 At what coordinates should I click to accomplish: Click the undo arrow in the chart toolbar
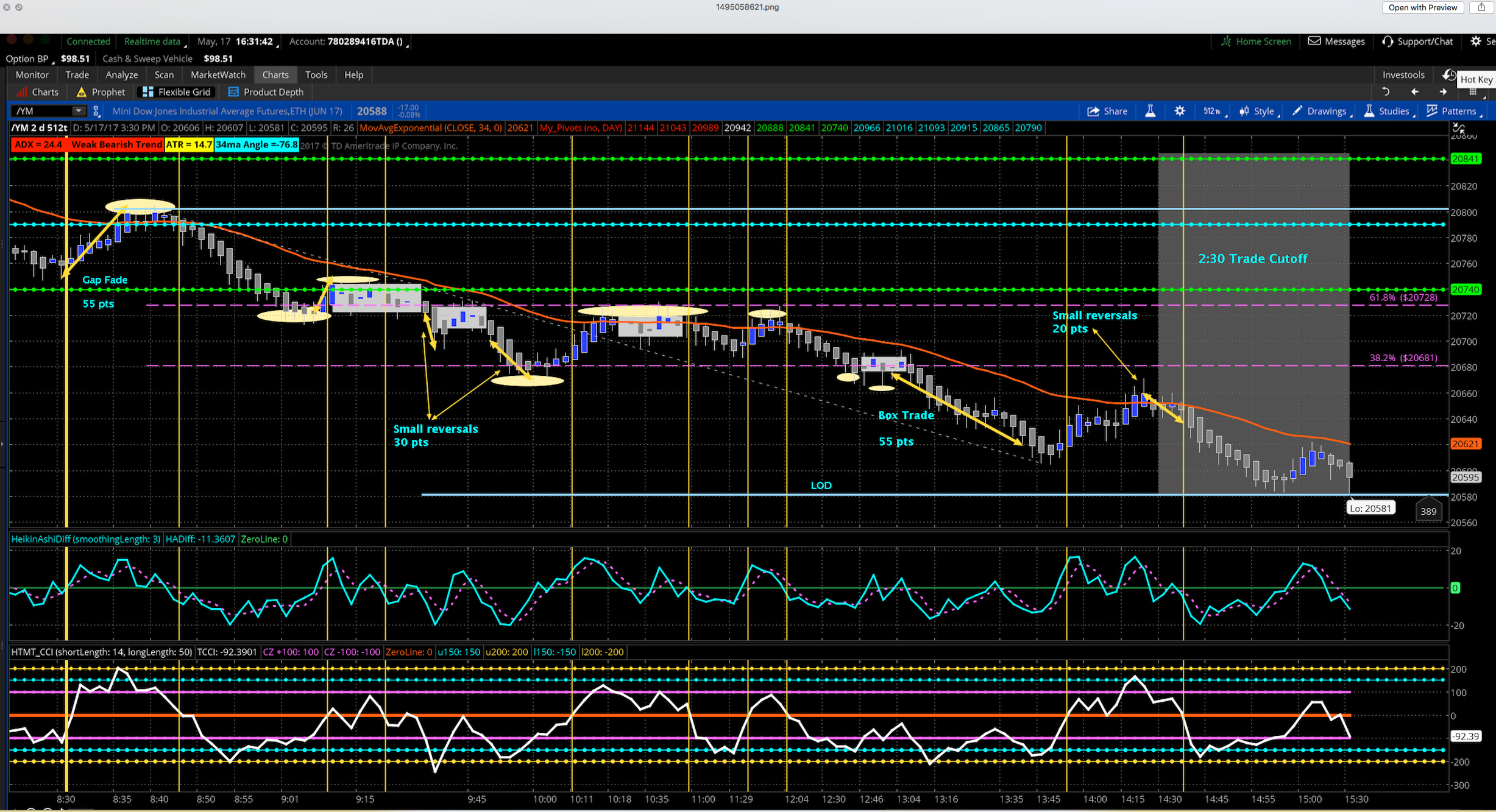[x=1385, y=92]
